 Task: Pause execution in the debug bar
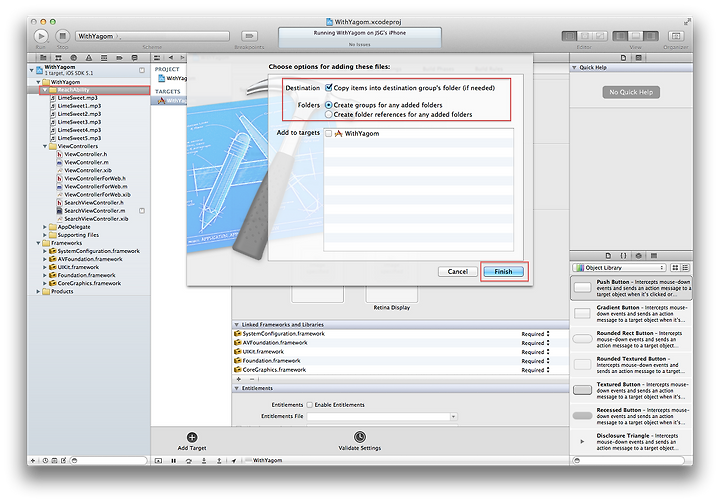pos(174,460)
